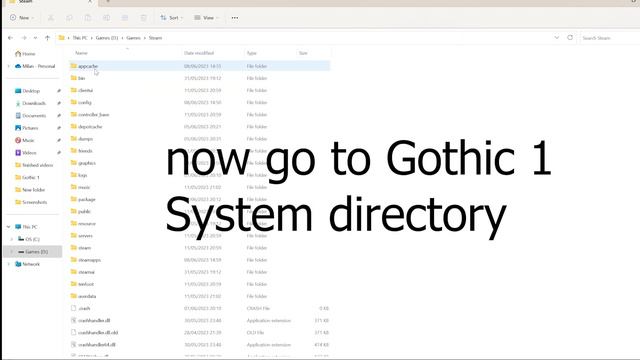Image resolution: width=640 pixels, height=360 pixels.
Task: Go back with the left arrow
Action: click(11, 38)
